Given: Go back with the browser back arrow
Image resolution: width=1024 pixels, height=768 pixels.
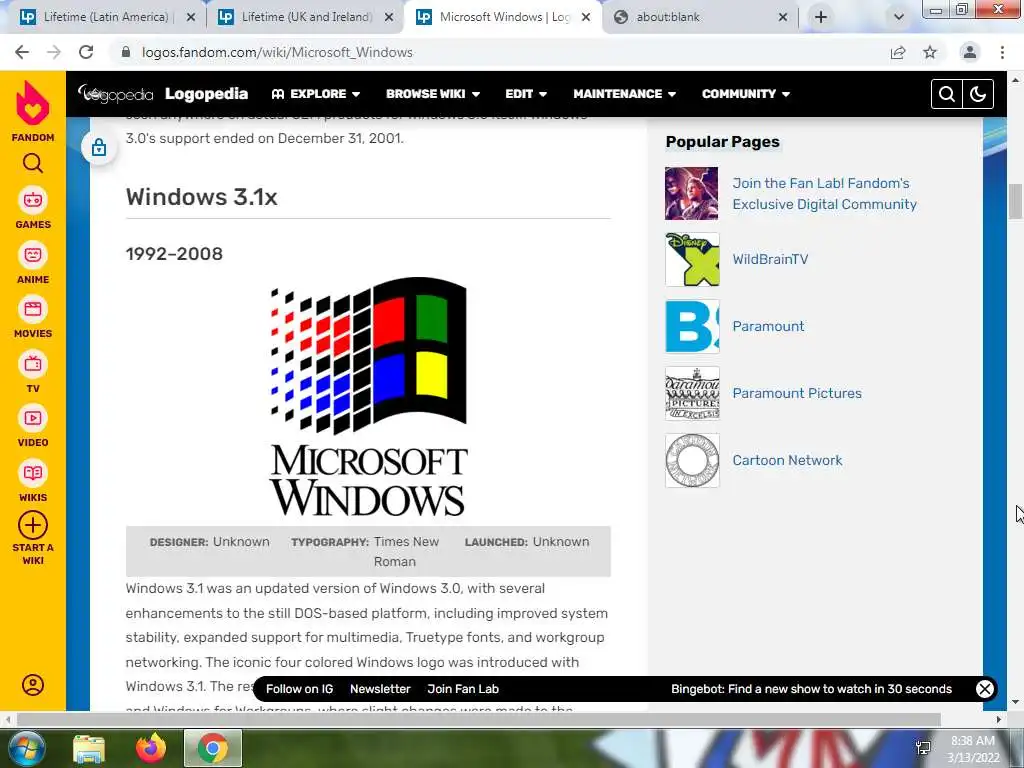Looking at the screenshot, I should pyautogui.click(x=22, y=52).
